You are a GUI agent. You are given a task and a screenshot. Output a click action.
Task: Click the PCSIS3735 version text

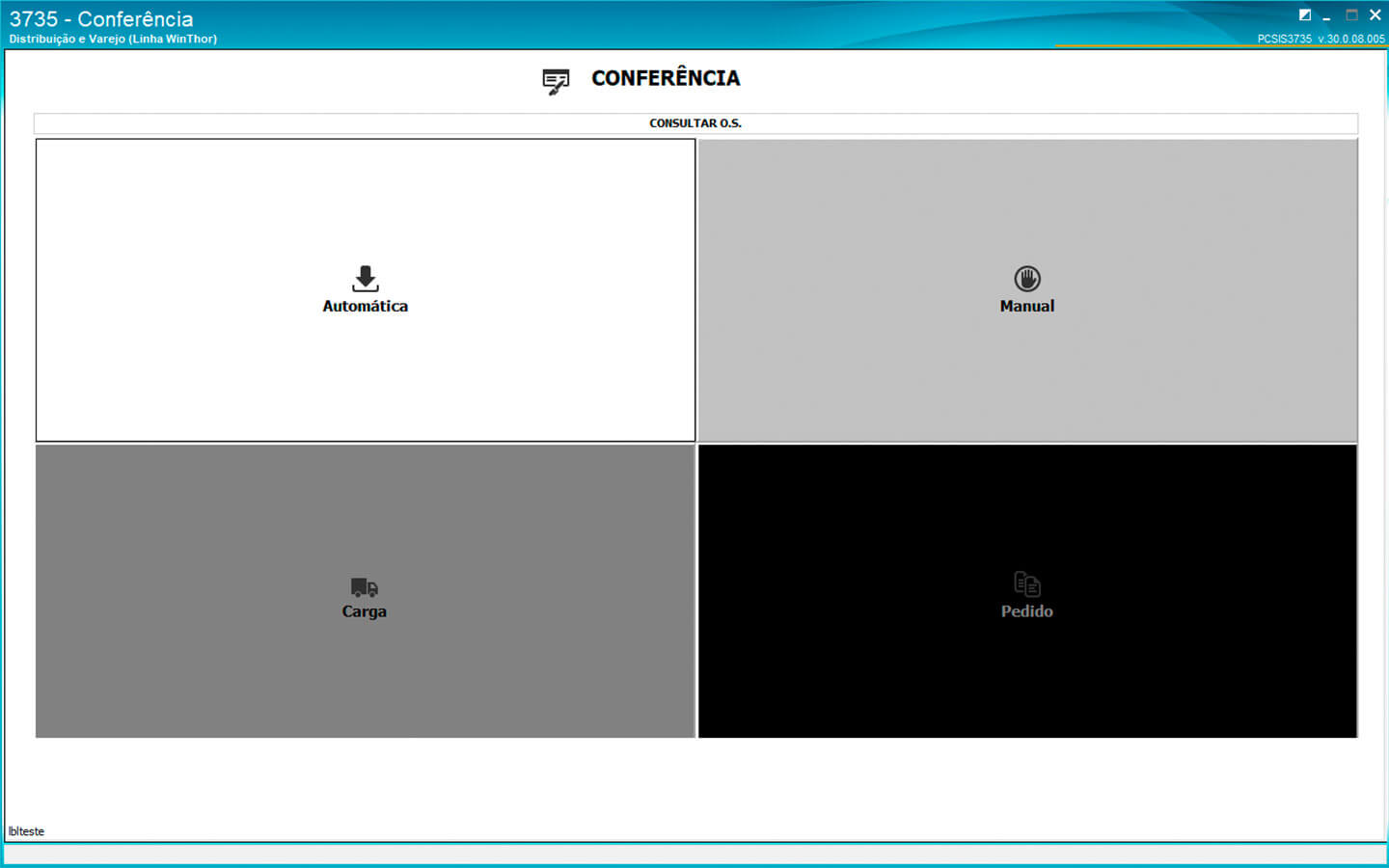tap(1321, 40)
